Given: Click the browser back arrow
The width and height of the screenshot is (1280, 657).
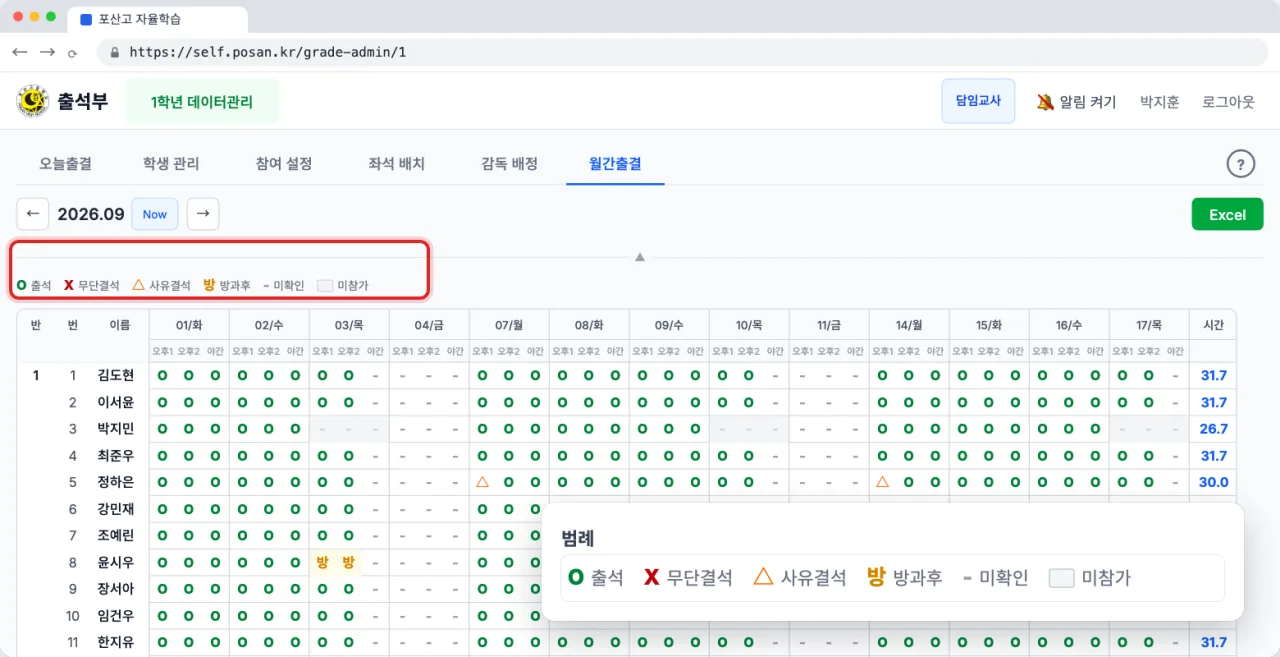Looking at the screenshot, I should tap(20, 51).
